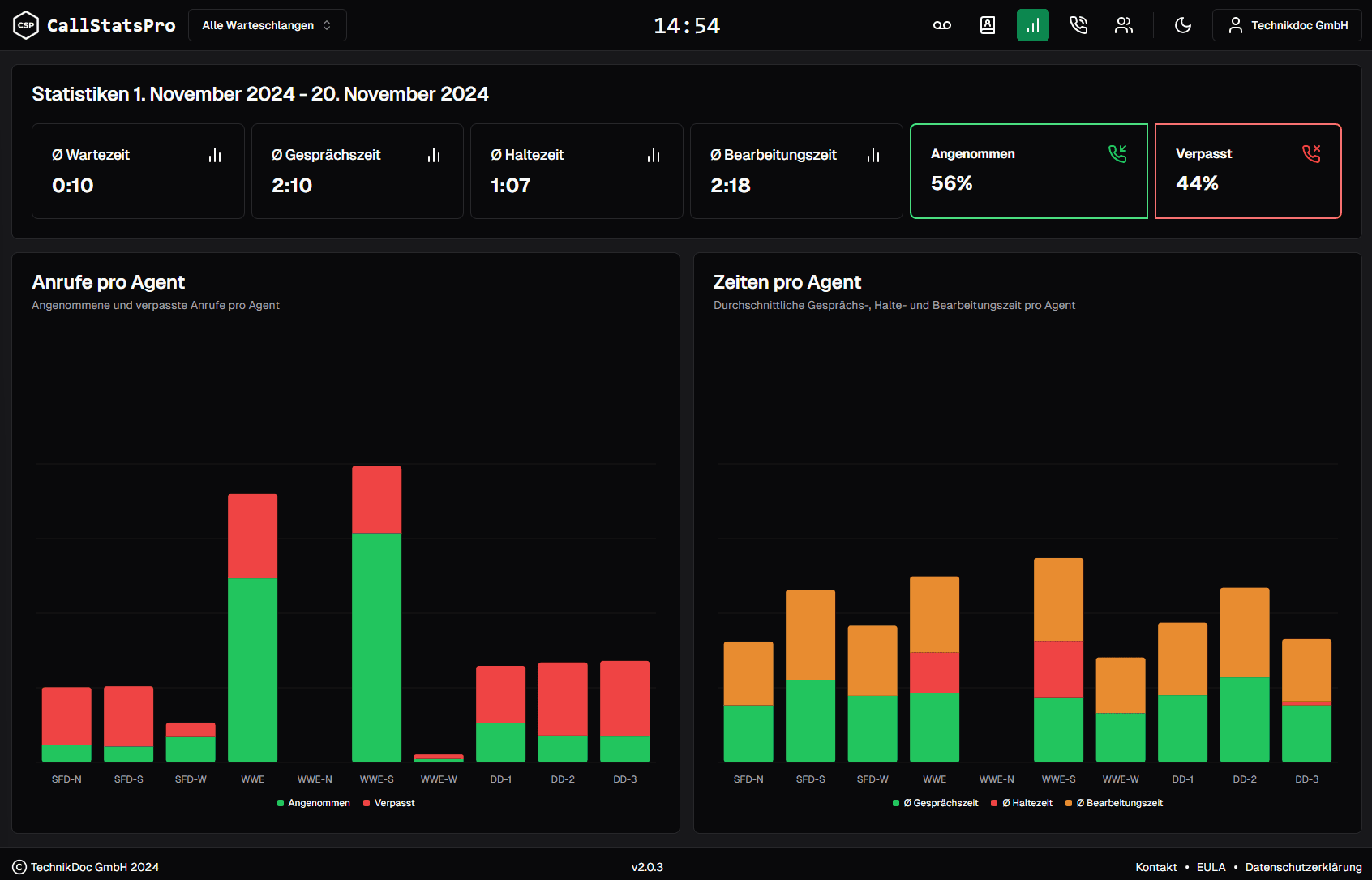Open the Datenschutzerklärung footer link
Image resolution: width=1372 pixels, height=880 pixels.
point(1303,867)
